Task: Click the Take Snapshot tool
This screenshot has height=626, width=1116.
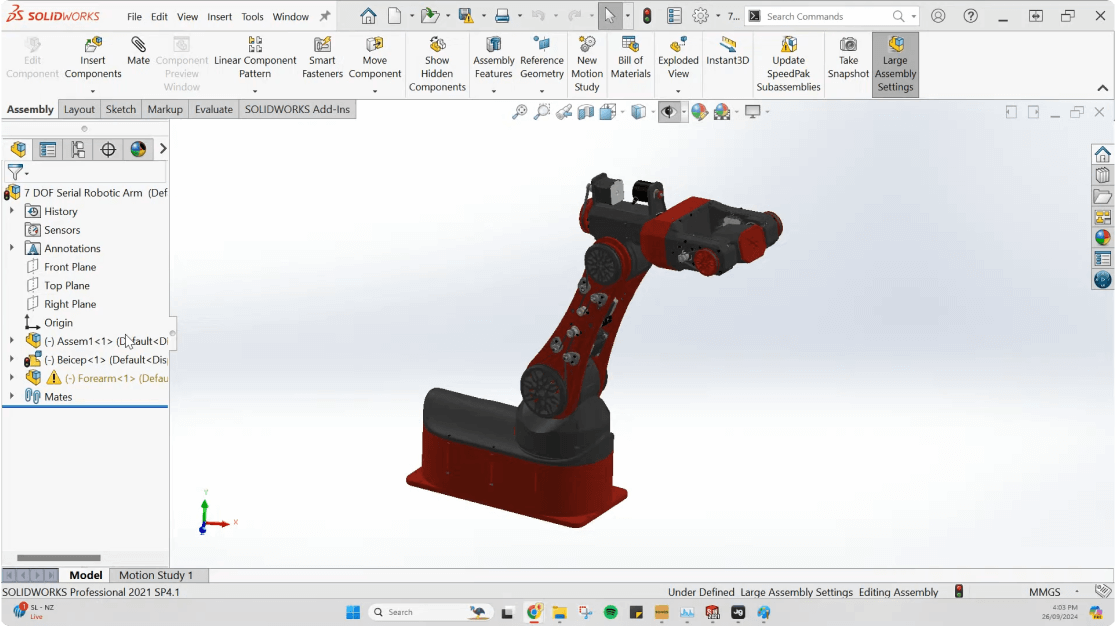Action: [x=848, y=58]
